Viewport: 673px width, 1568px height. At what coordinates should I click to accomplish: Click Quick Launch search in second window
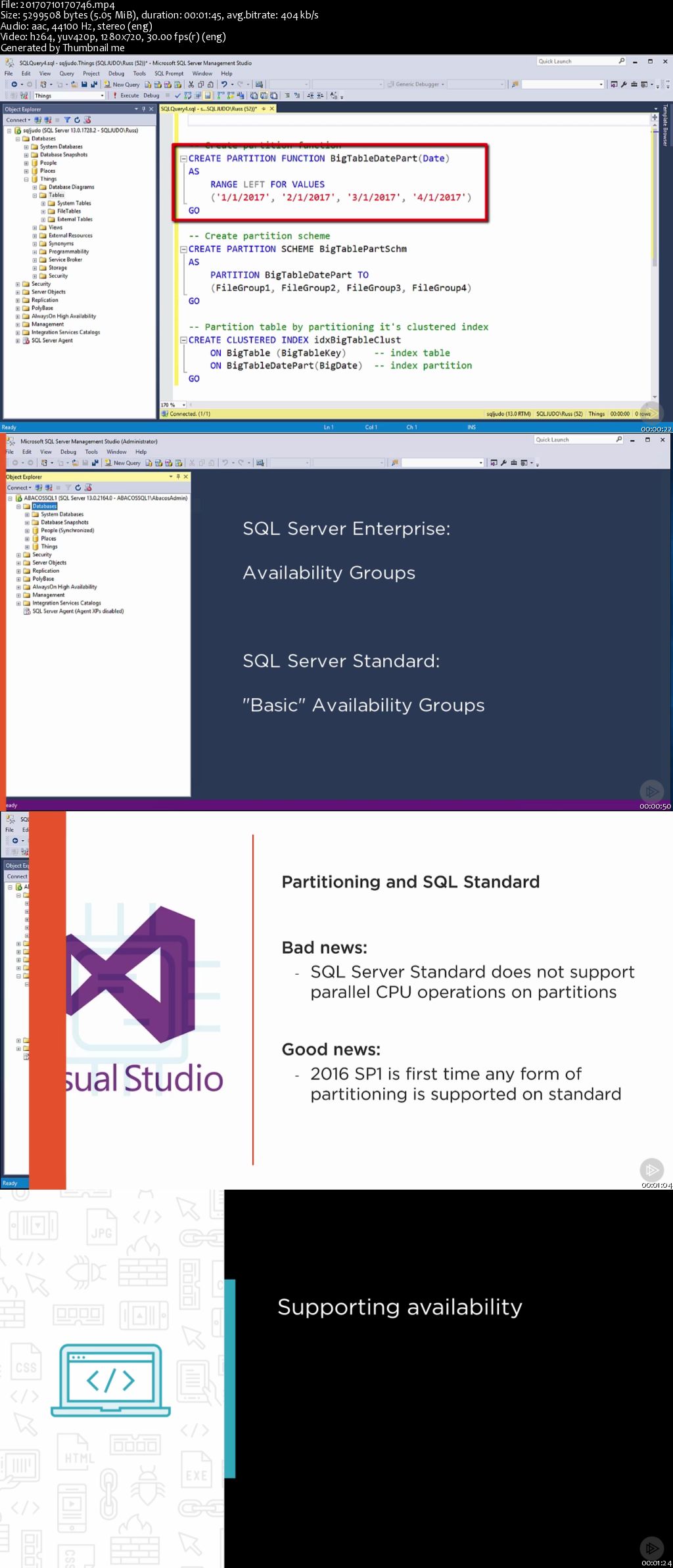pyautogui.click(x=578, y=439)
